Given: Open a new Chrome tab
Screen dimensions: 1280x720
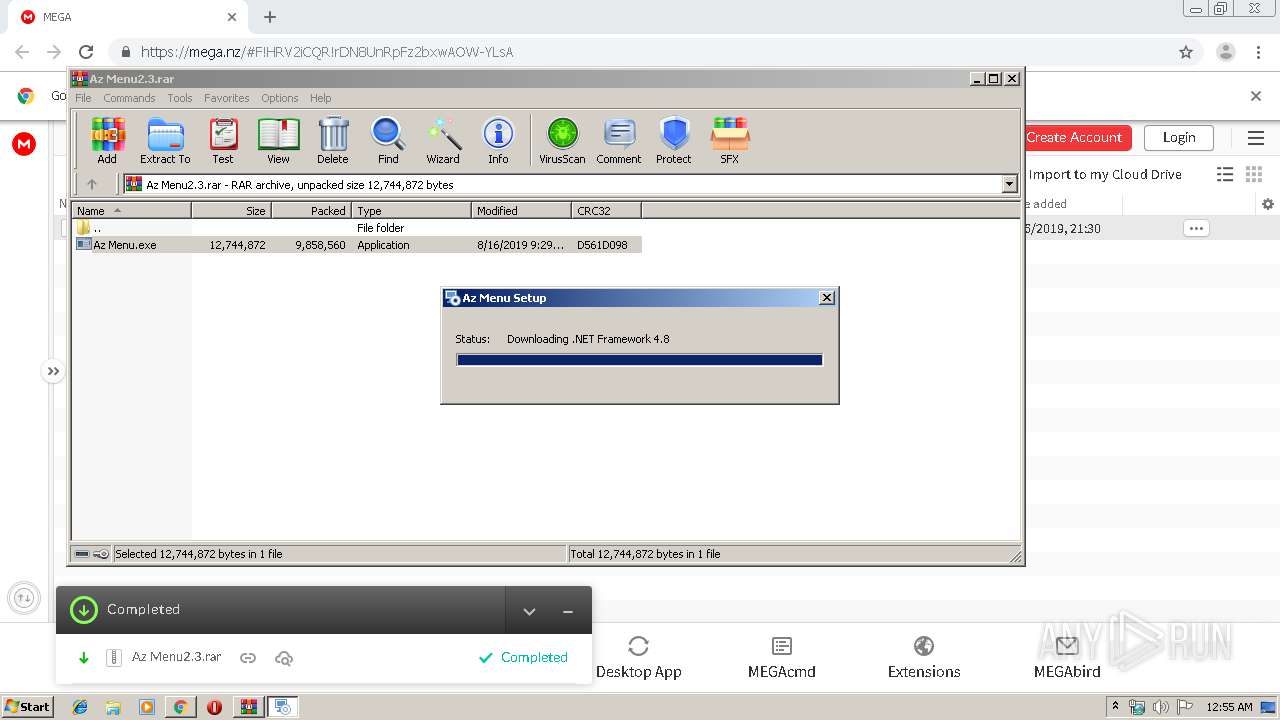Looking at the screenshot, I should [x=270, y=17].
